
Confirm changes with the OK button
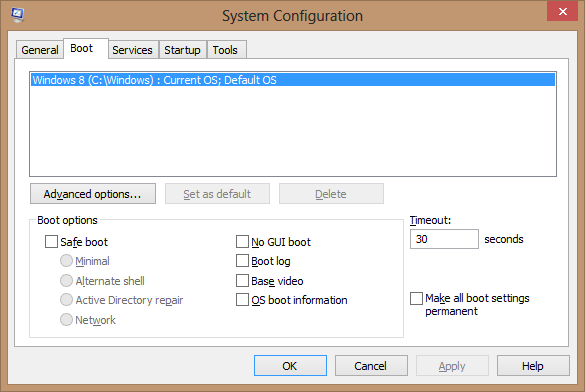tap(290, 366)
